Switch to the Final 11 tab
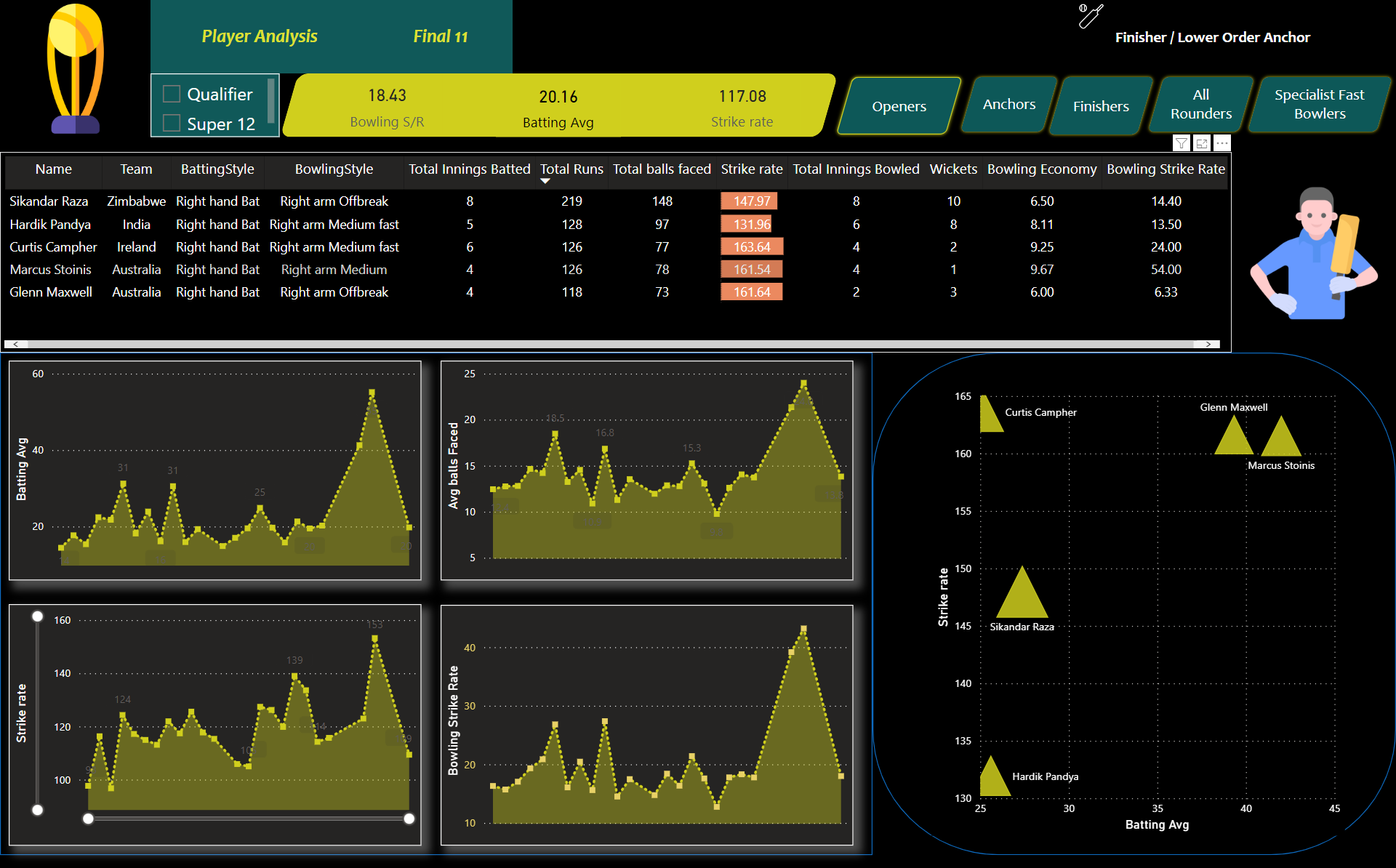This screenshot has height=868, width=1396. (440, 36)
